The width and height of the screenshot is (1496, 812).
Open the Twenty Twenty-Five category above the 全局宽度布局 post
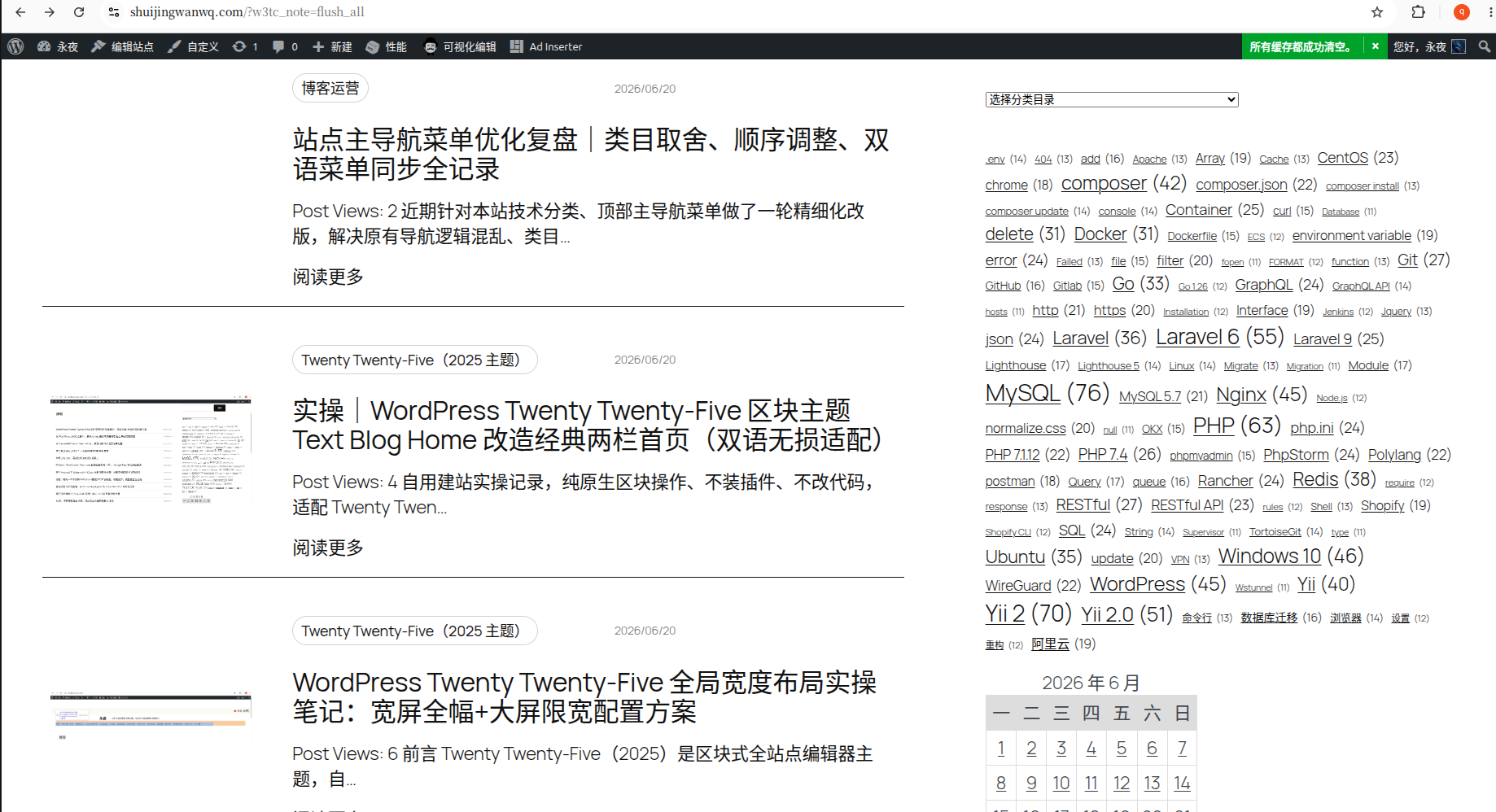point(415,631)
